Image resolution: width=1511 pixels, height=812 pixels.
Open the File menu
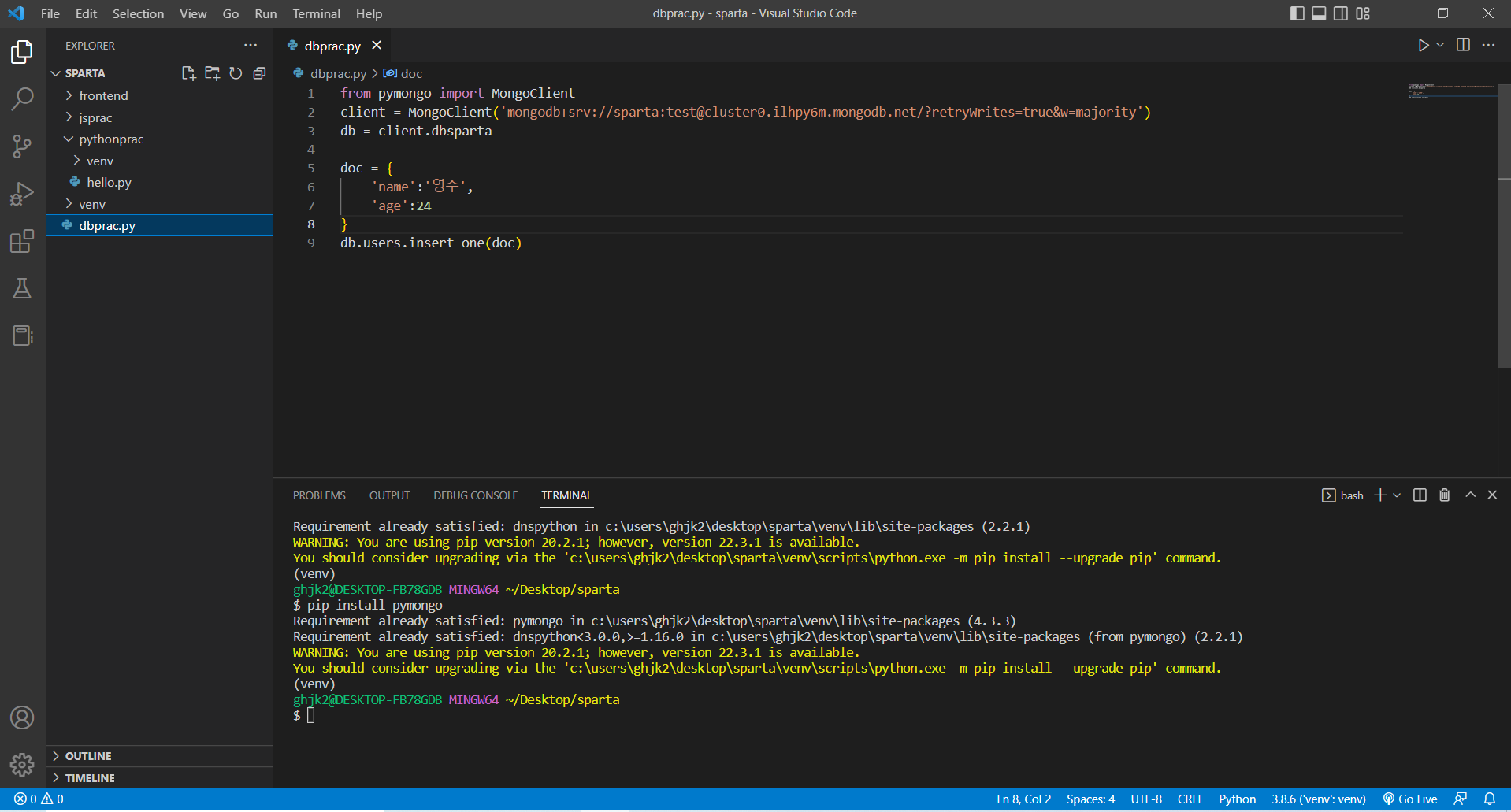[x=50, y=13]
